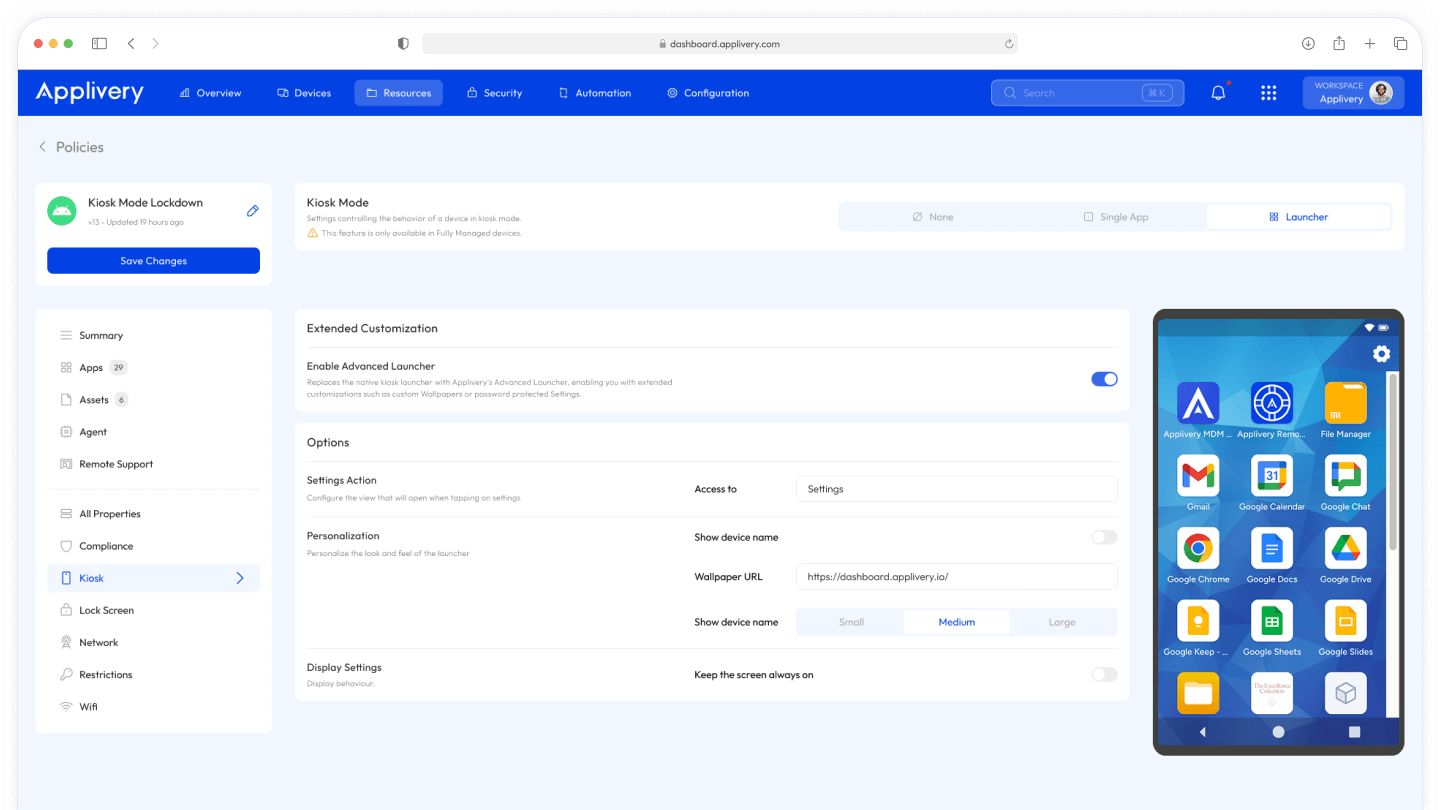The width and height of the screenshot is (1440, 810).
Task: Click the Applivery logo in header
Action: click(x=90, y=92)
